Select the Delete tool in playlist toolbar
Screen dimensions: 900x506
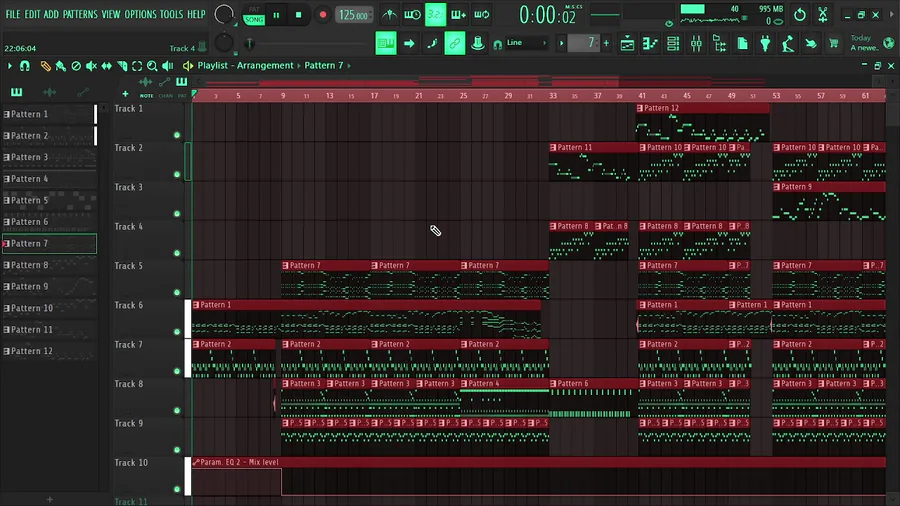tap(76, 66)
